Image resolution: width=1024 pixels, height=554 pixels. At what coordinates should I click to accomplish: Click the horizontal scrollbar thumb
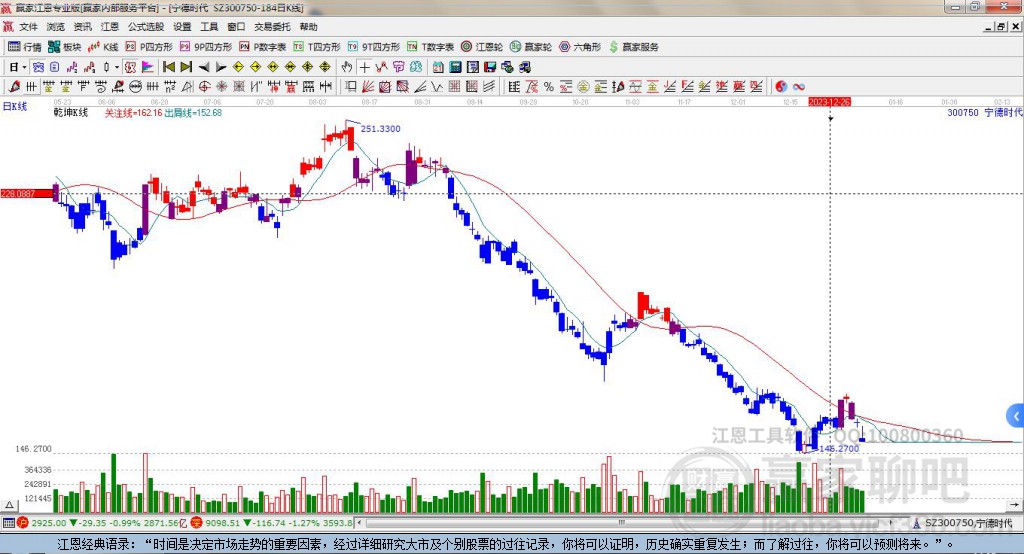pos(621,523)
